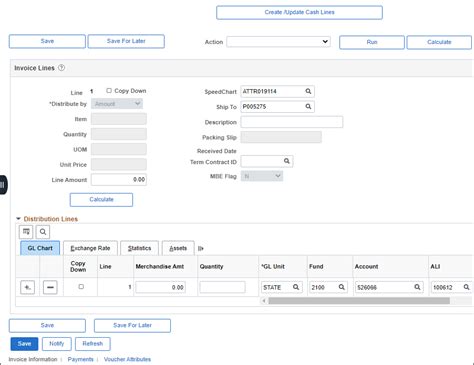
Task: Click the Run button
Action: point(372,42)
